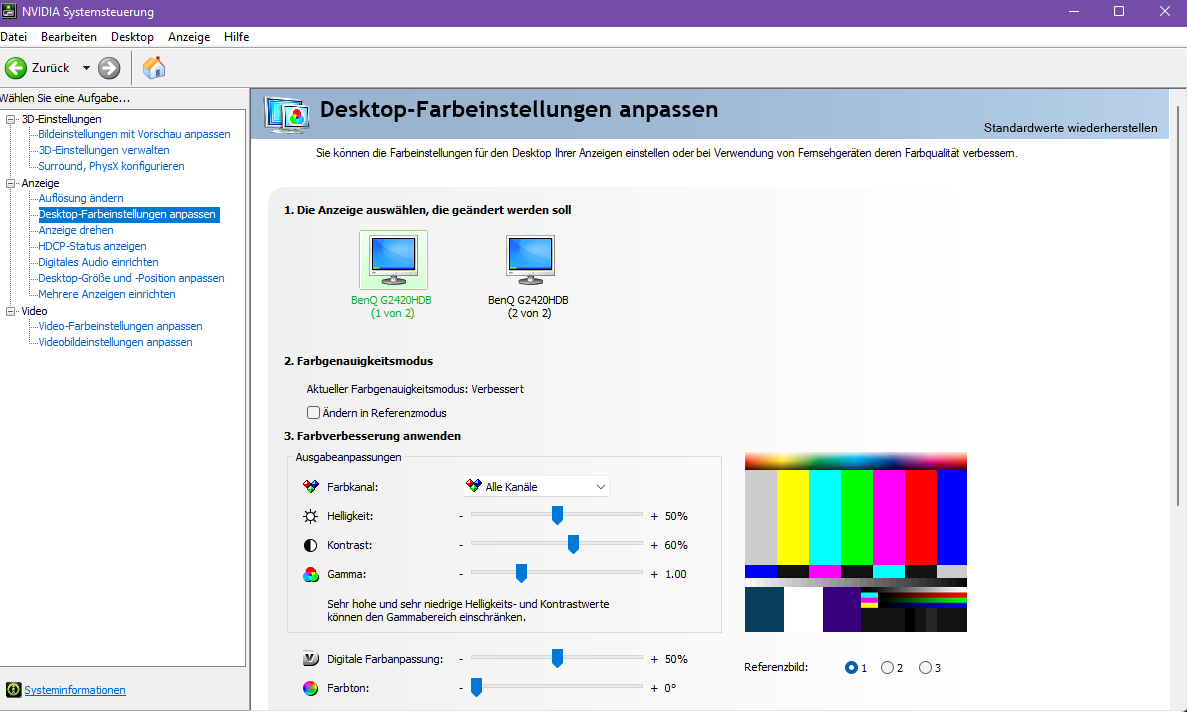Click the Kontrast half-circle icon
The image size is (1187, 712).
point(310,545)
